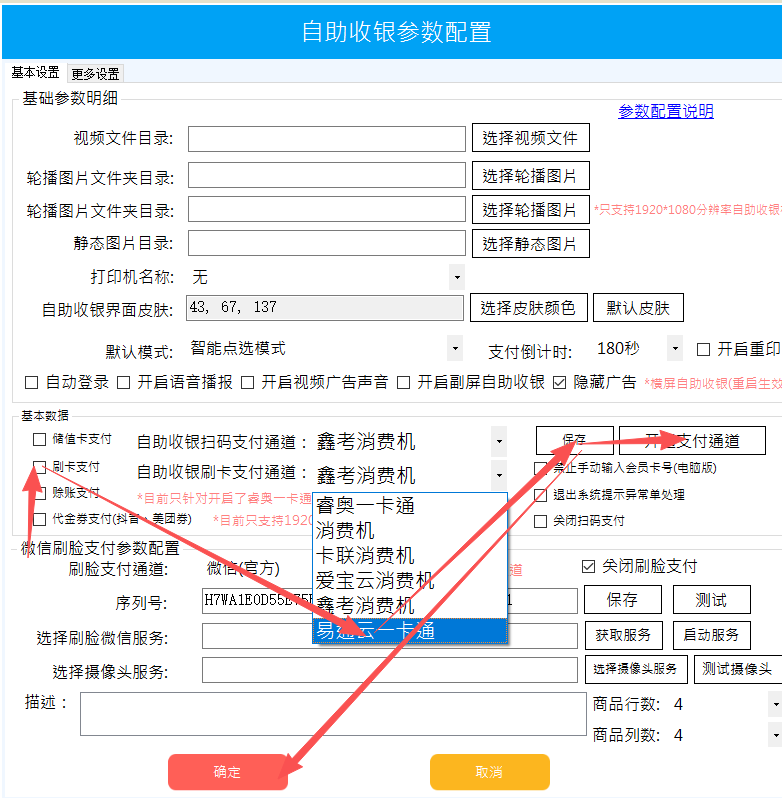
Task: Expand the 打印机名称 dropdown
Action: click(456, 277)
